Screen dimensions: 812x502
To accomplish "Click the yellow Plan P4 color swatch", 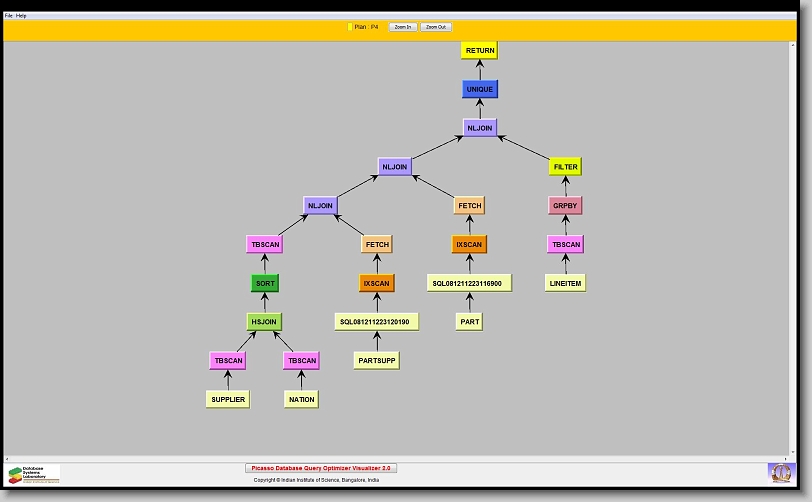I will click(x=349, y=27).
